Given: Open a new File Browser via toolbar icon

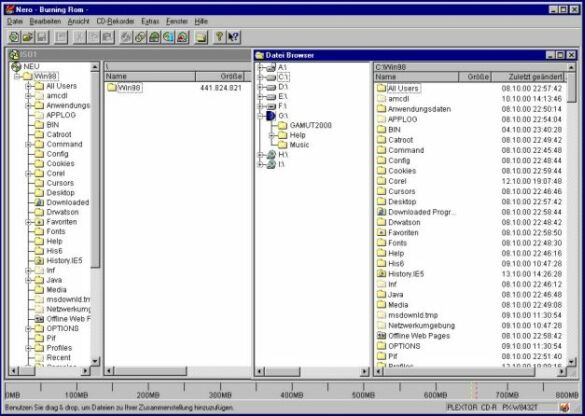Looking at the screenshot, I should pos(201,37).
